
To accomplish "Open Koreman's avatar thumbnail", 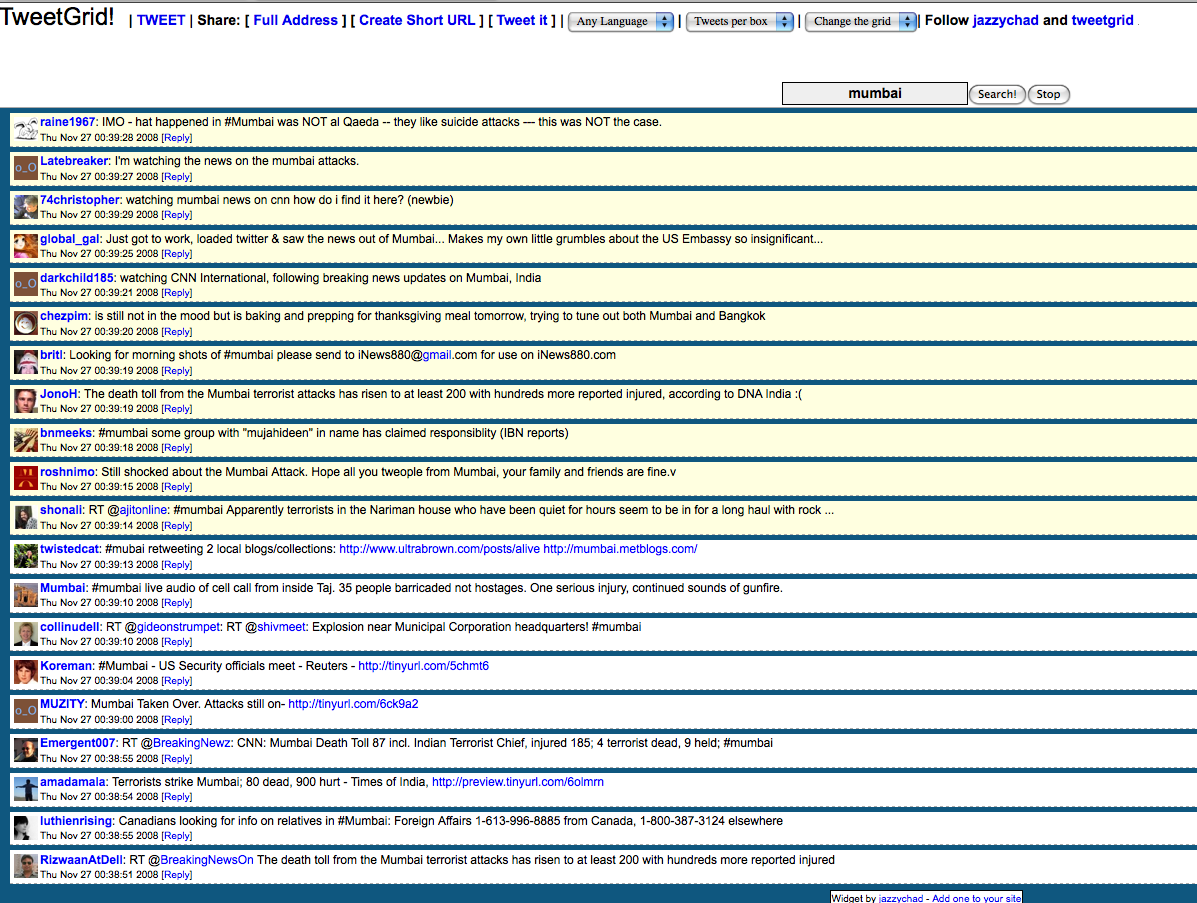I will (x=26, y=672).
